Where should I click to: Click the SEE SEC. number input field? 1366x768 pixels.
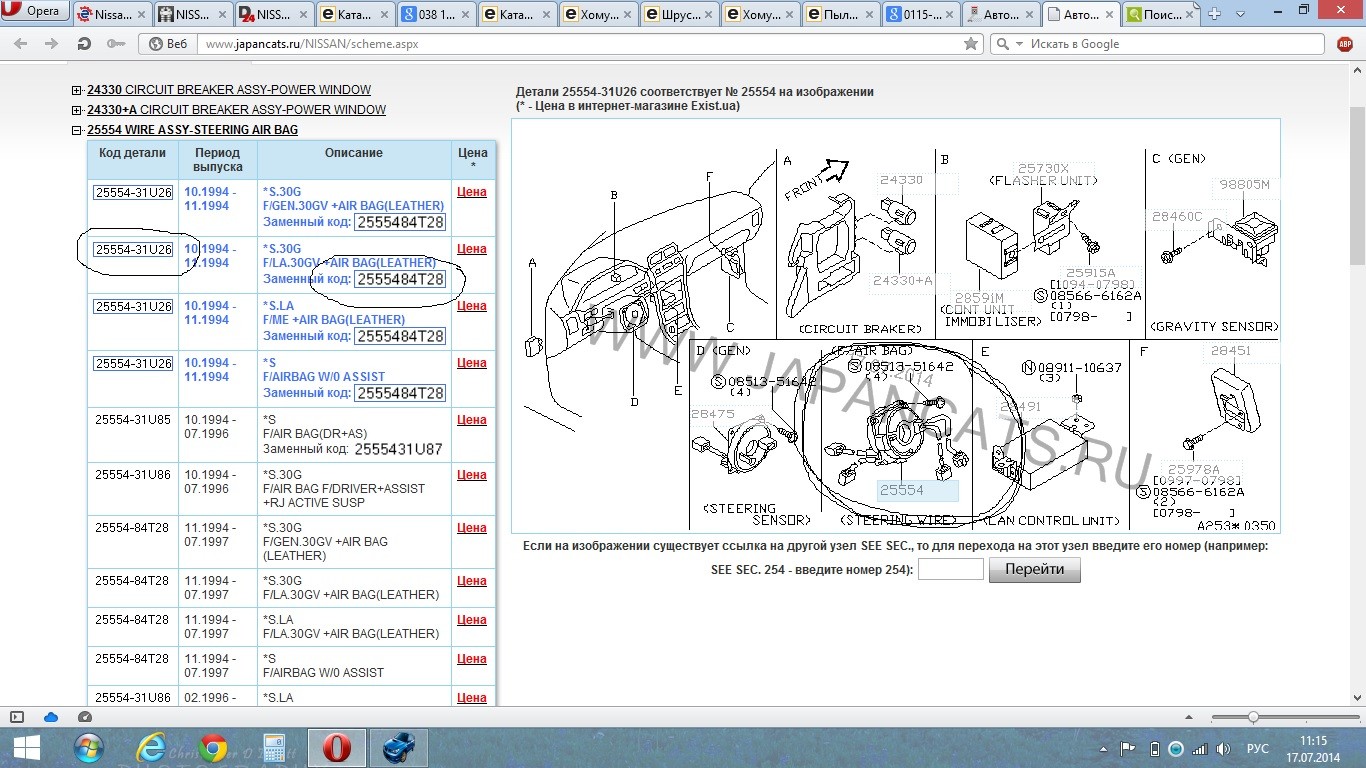click(x=951, y=569)
